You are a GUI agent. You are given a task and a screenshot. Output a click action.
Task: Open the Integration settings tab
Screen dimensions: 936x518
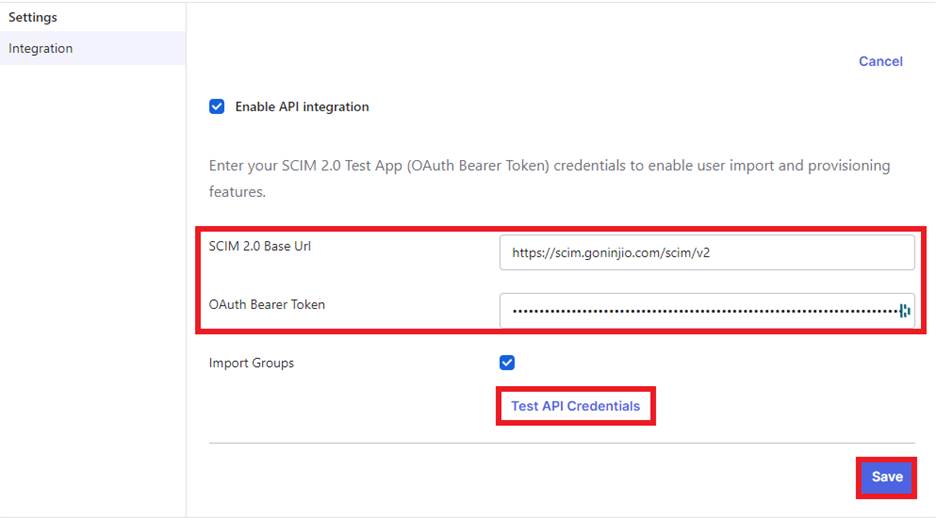point(41,48)
